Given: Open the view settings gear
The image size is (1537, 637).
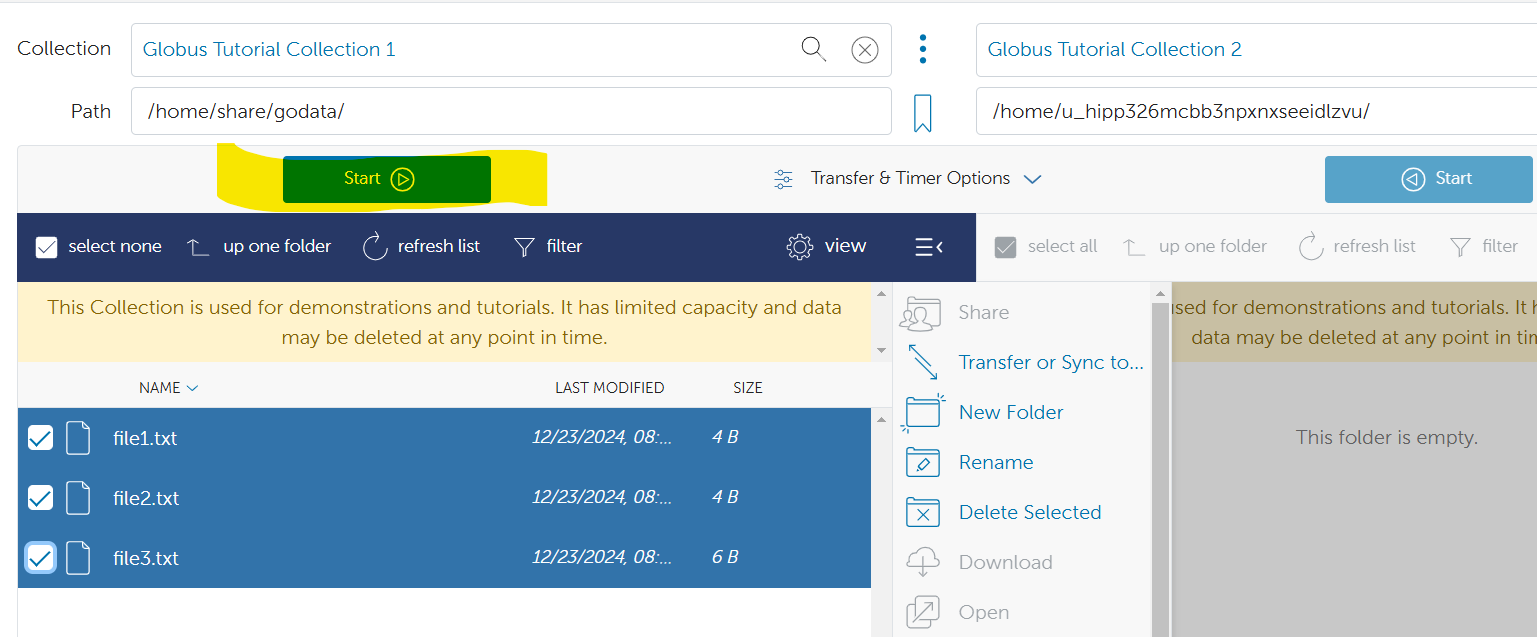Looking at the screenshot, I should (x=799, y=247).
